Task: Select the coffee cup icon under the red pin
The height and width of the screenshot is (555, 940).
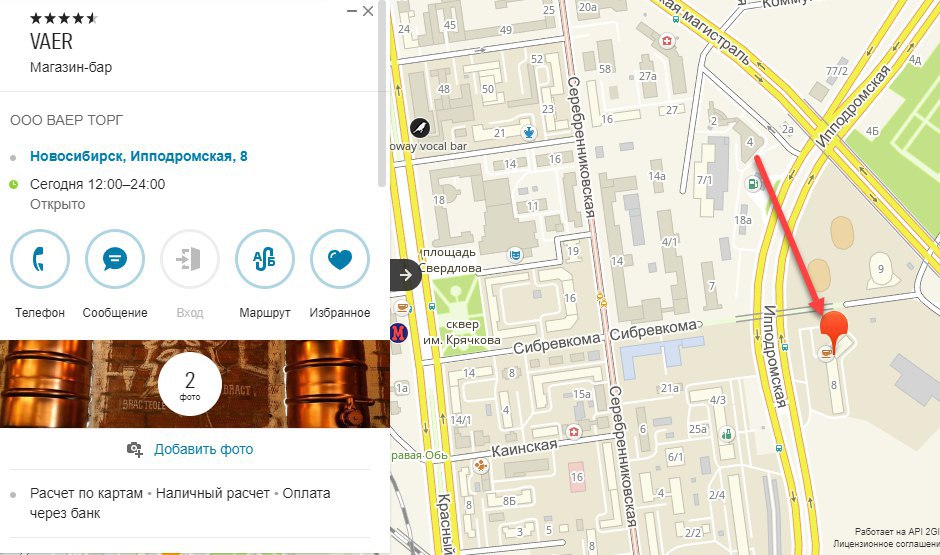Action: coord(827,352)
